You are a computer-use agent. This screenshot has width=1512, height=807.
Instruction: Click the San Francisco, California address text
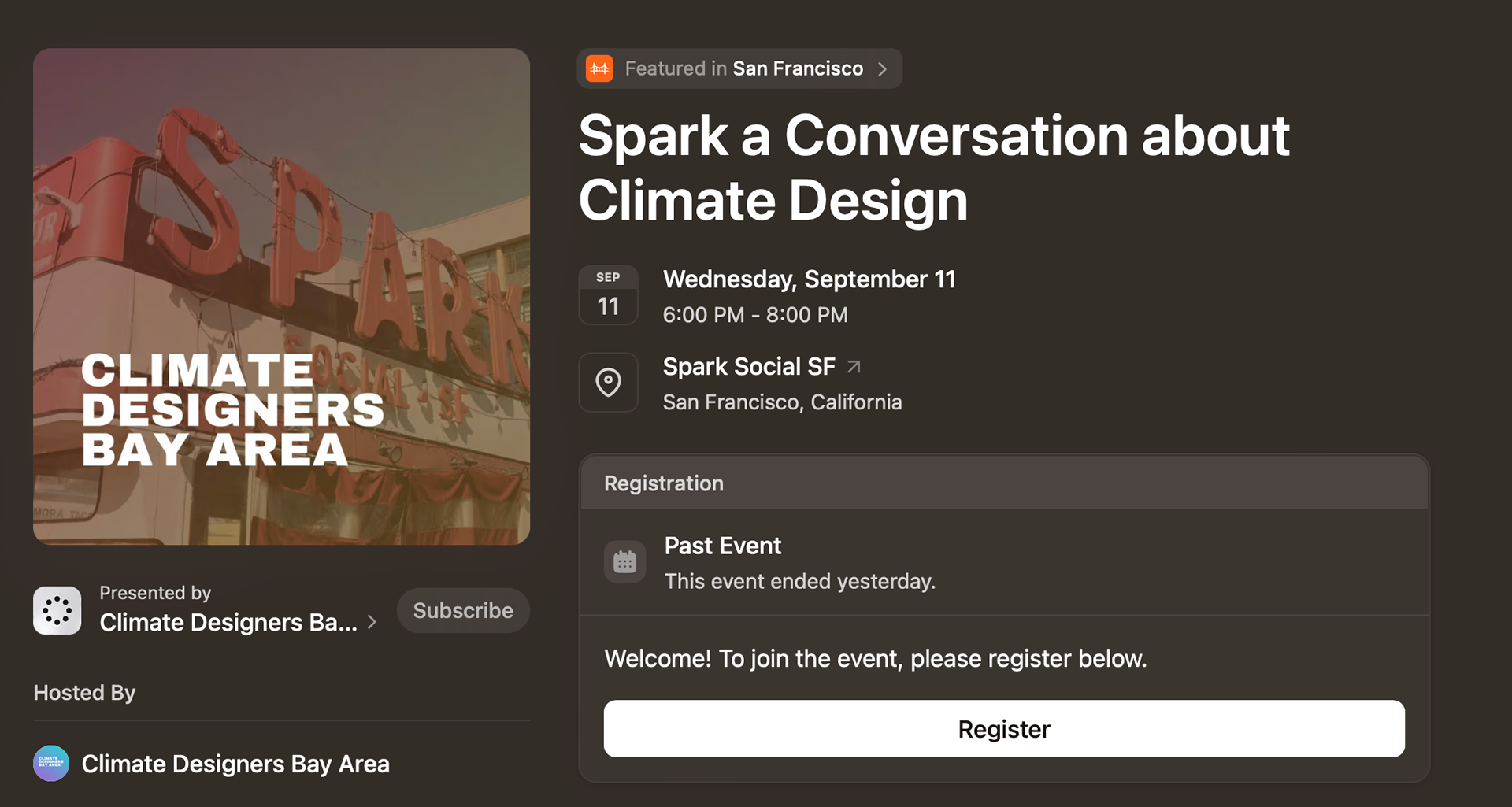click(782, 402)
